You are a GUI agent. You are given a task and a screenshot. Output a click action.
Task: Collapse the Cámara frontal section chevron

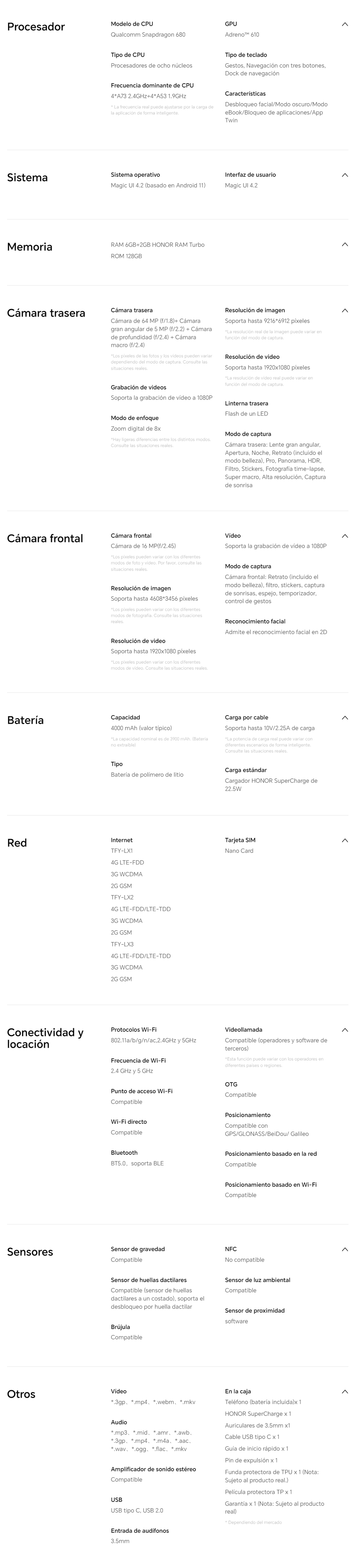point(345,536)
